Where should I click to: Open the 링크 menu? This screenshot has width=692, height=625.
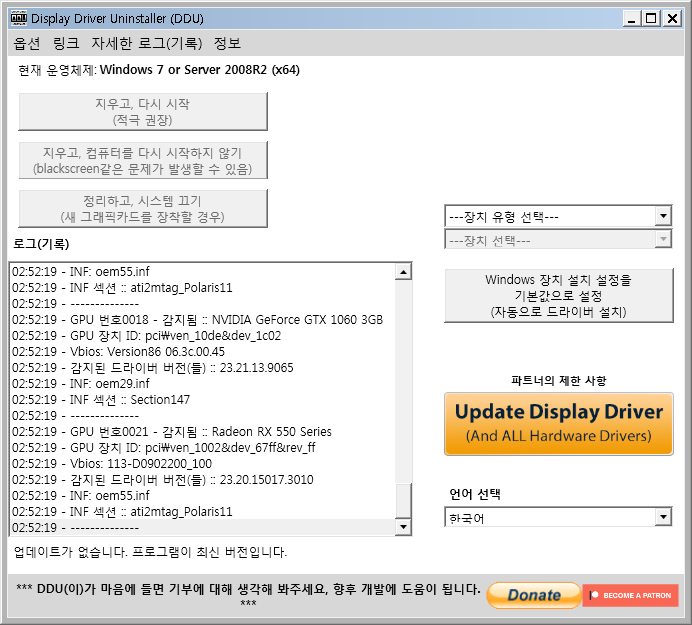pyautogui.click(x=66, y=43)
